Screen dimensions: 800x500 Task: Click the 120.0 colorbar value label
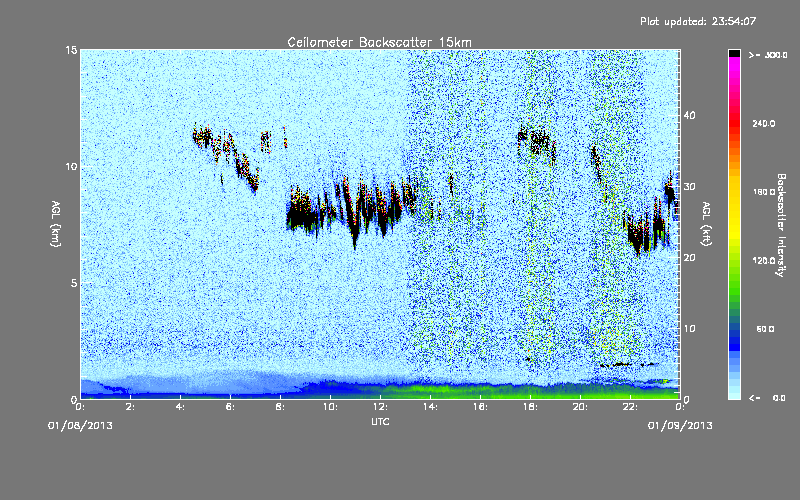click(763, 261)
